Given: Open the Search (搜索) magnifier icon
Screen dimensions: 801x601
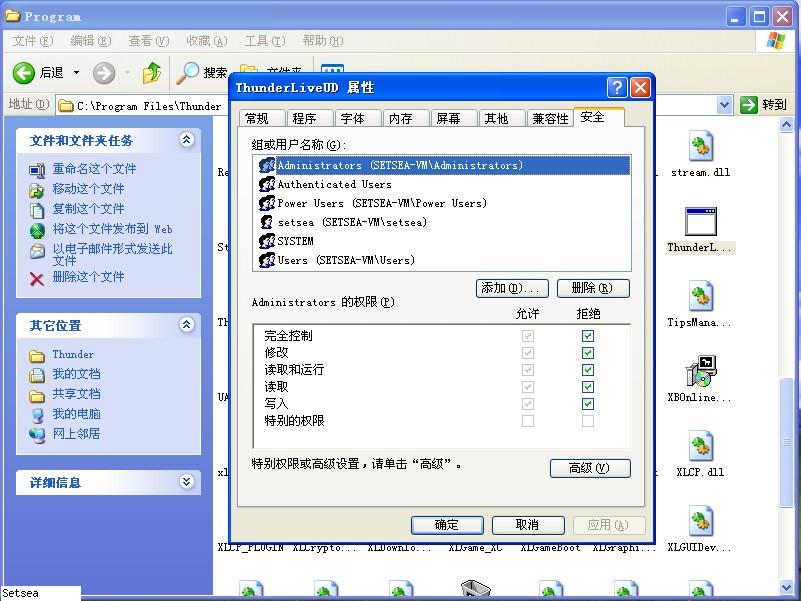Looking at the screenshot, I should (x=187, y=73).
